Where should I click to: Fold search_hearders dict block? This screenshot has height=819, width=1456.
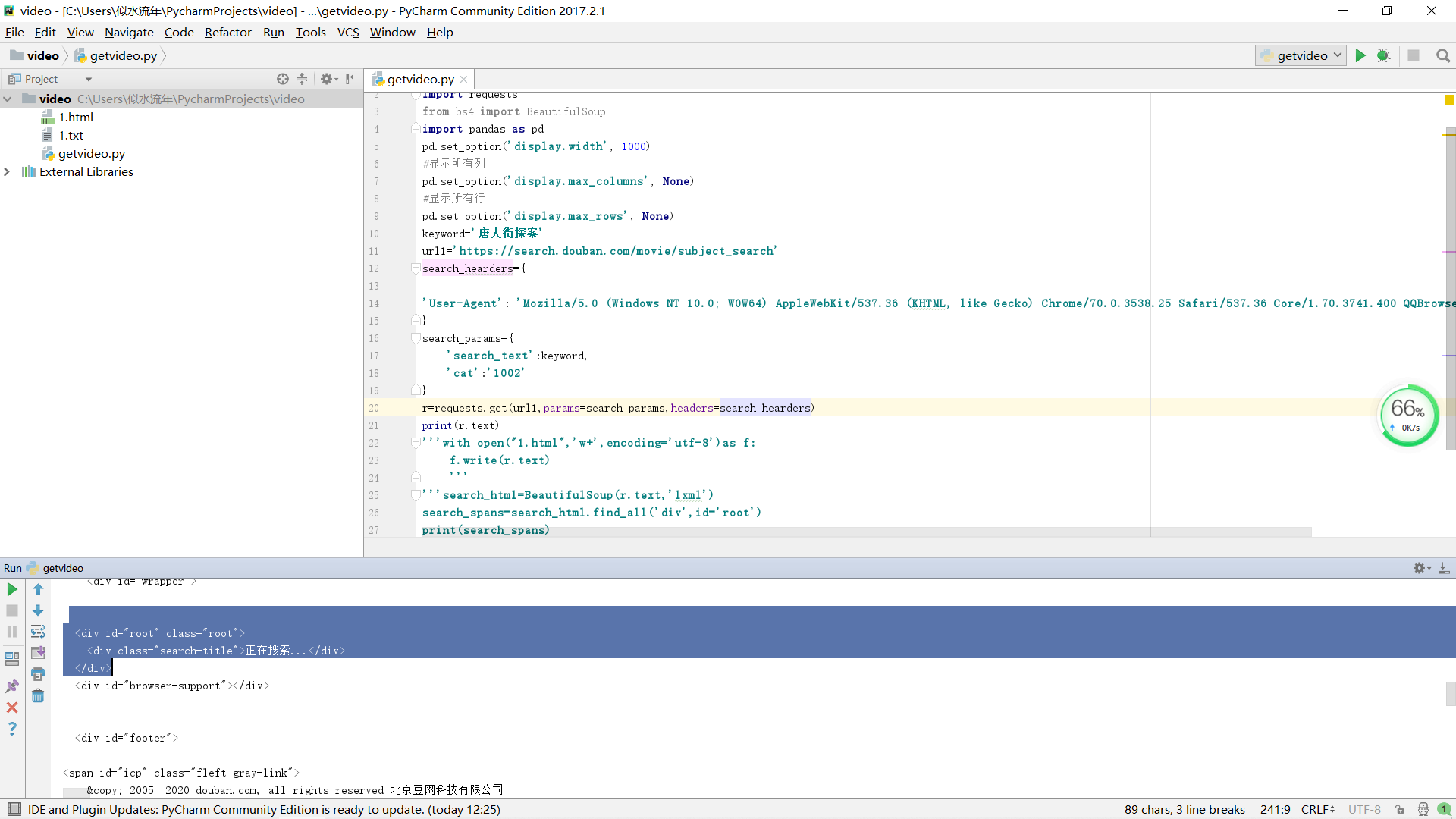pyautogui.click(x=416, y=268)
